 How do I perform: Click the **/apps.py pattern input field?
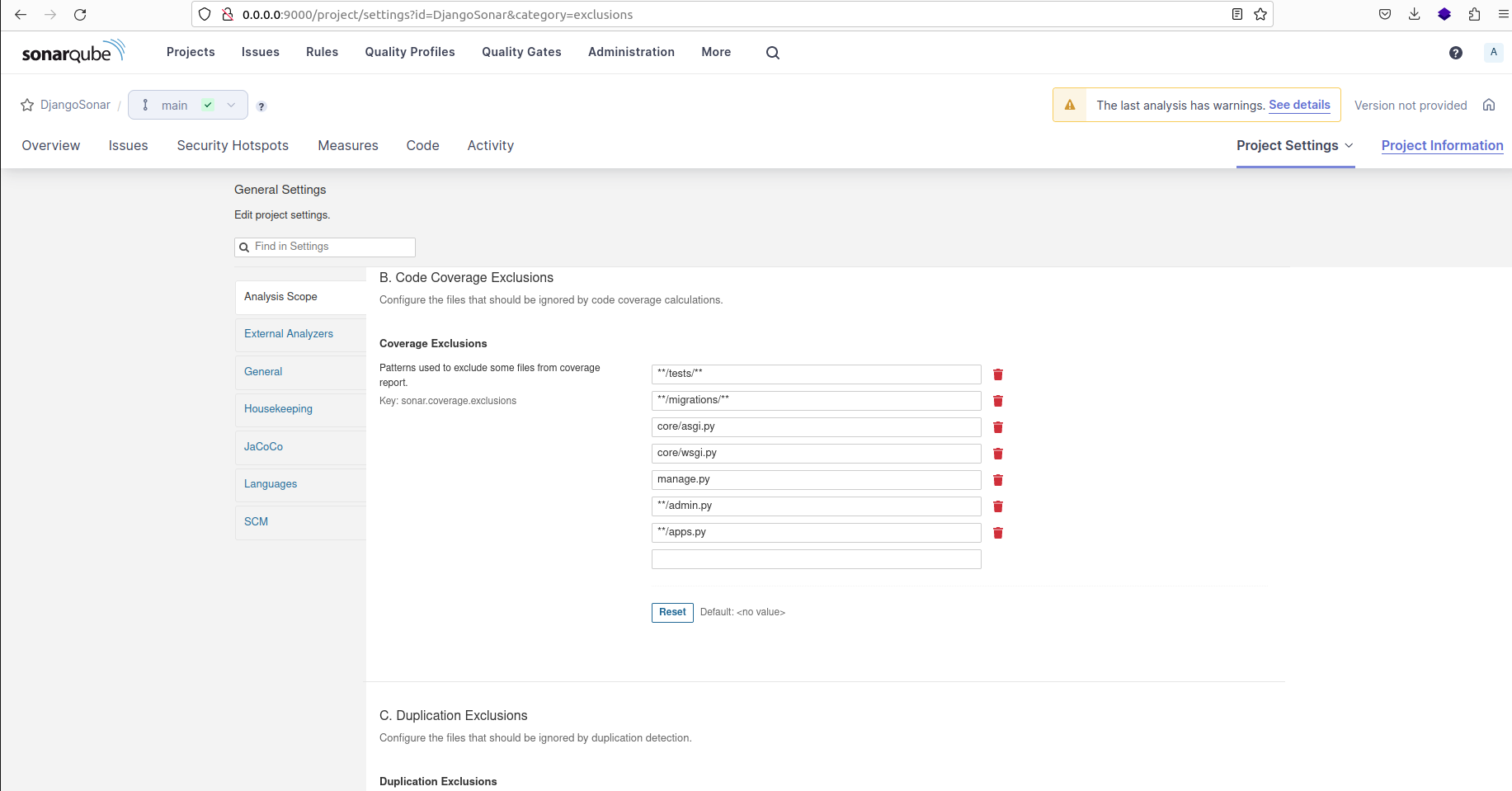[817, 533]
